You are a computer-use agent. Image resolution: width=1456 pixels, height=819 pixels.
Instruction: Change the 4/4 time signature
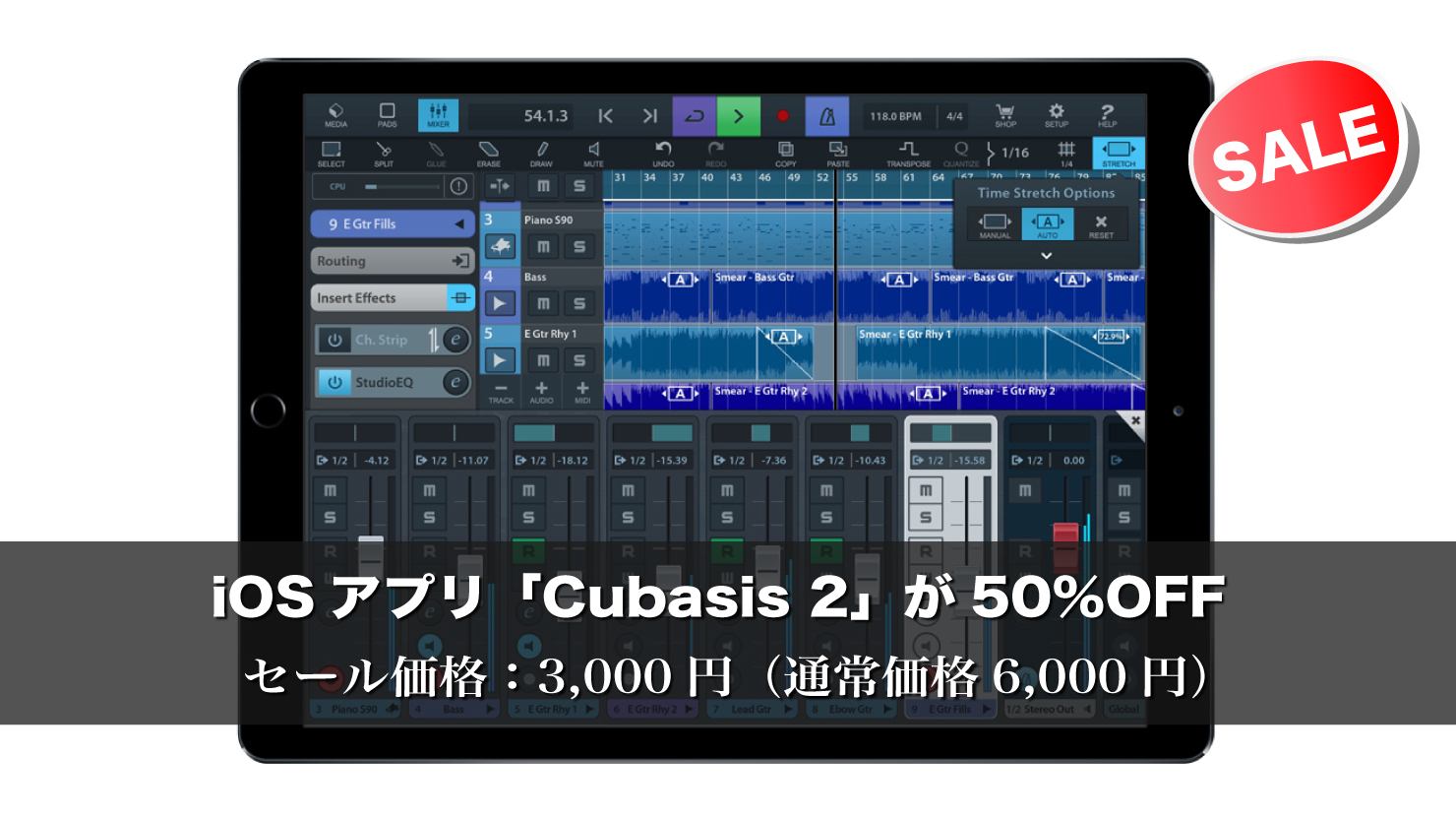coord(955,116)
